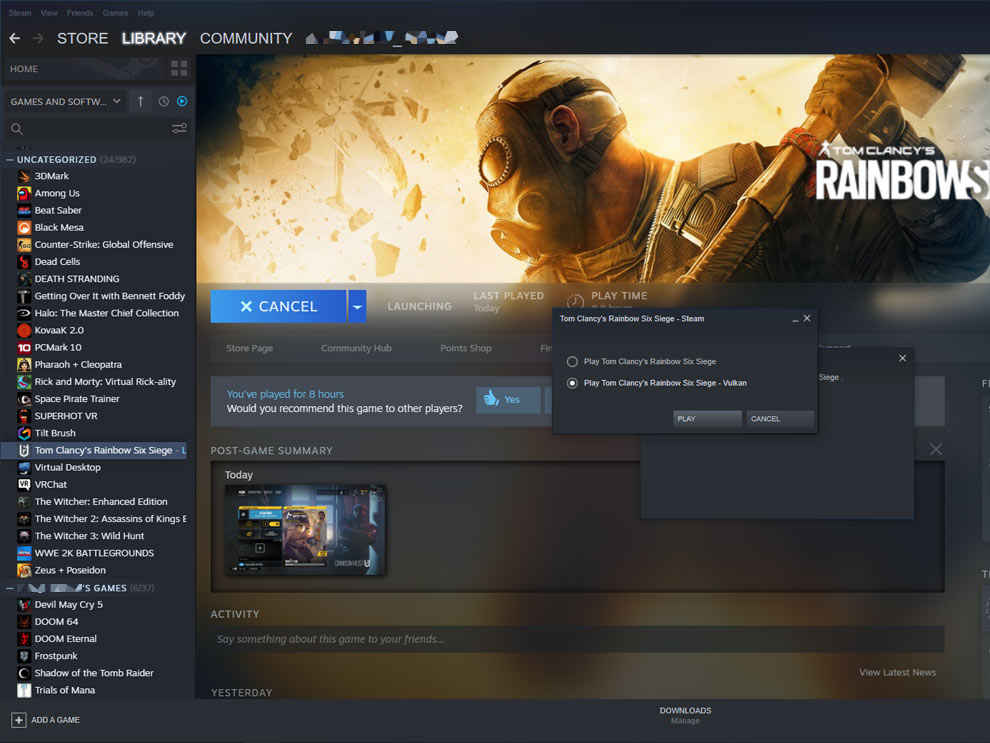The width and height of the screenshot is (990, 743).
Task: Go forward with the right arrow
Action: (39, 39)
